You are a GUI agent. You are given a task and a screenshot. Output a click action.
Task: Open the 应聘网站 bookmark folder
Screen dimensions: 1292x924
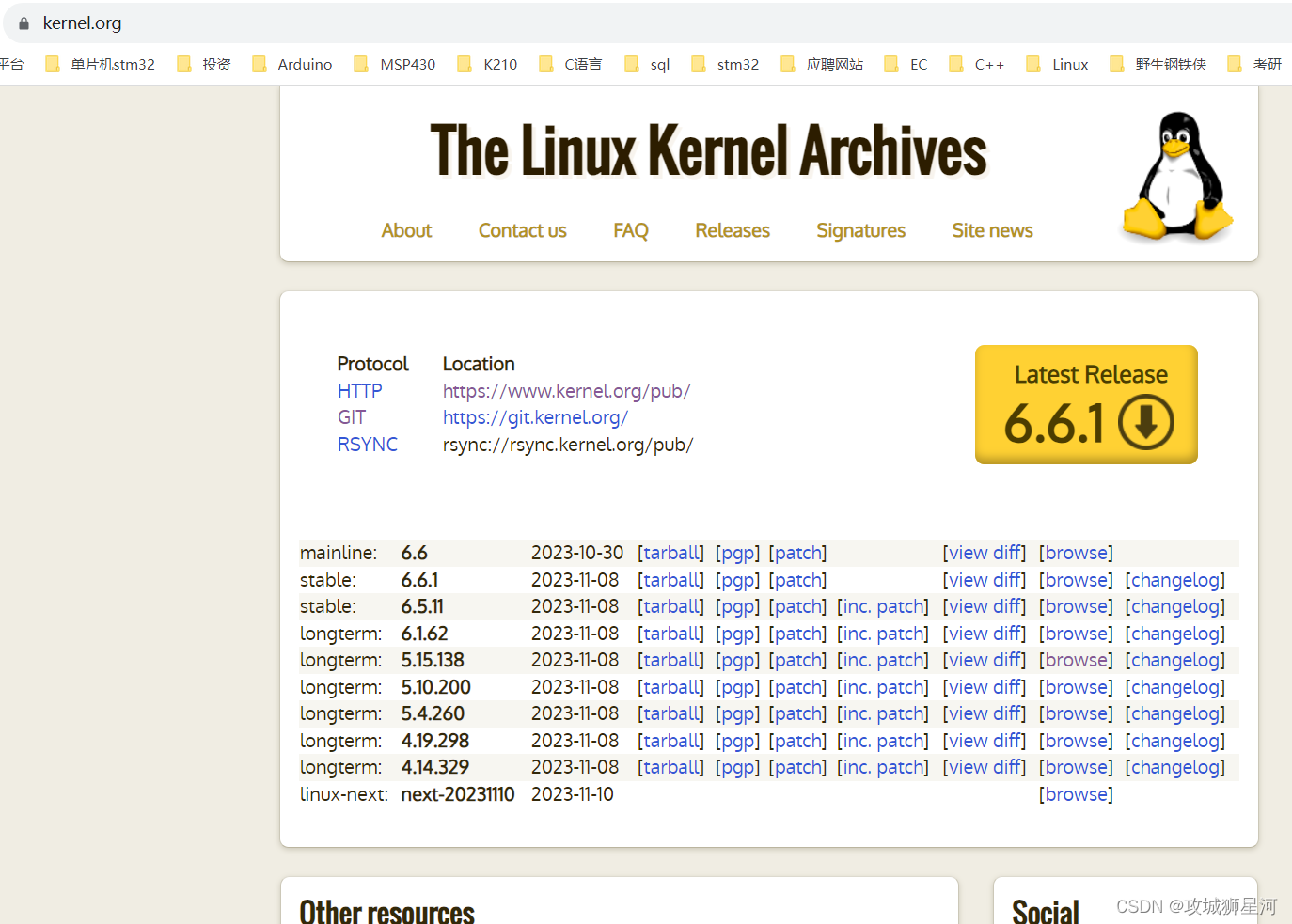point(822,64)
